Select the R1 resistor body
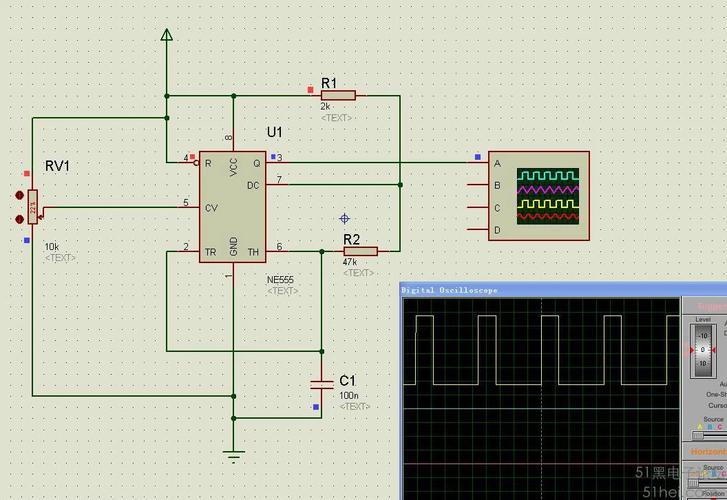727x500 pixels. point(338,96)
